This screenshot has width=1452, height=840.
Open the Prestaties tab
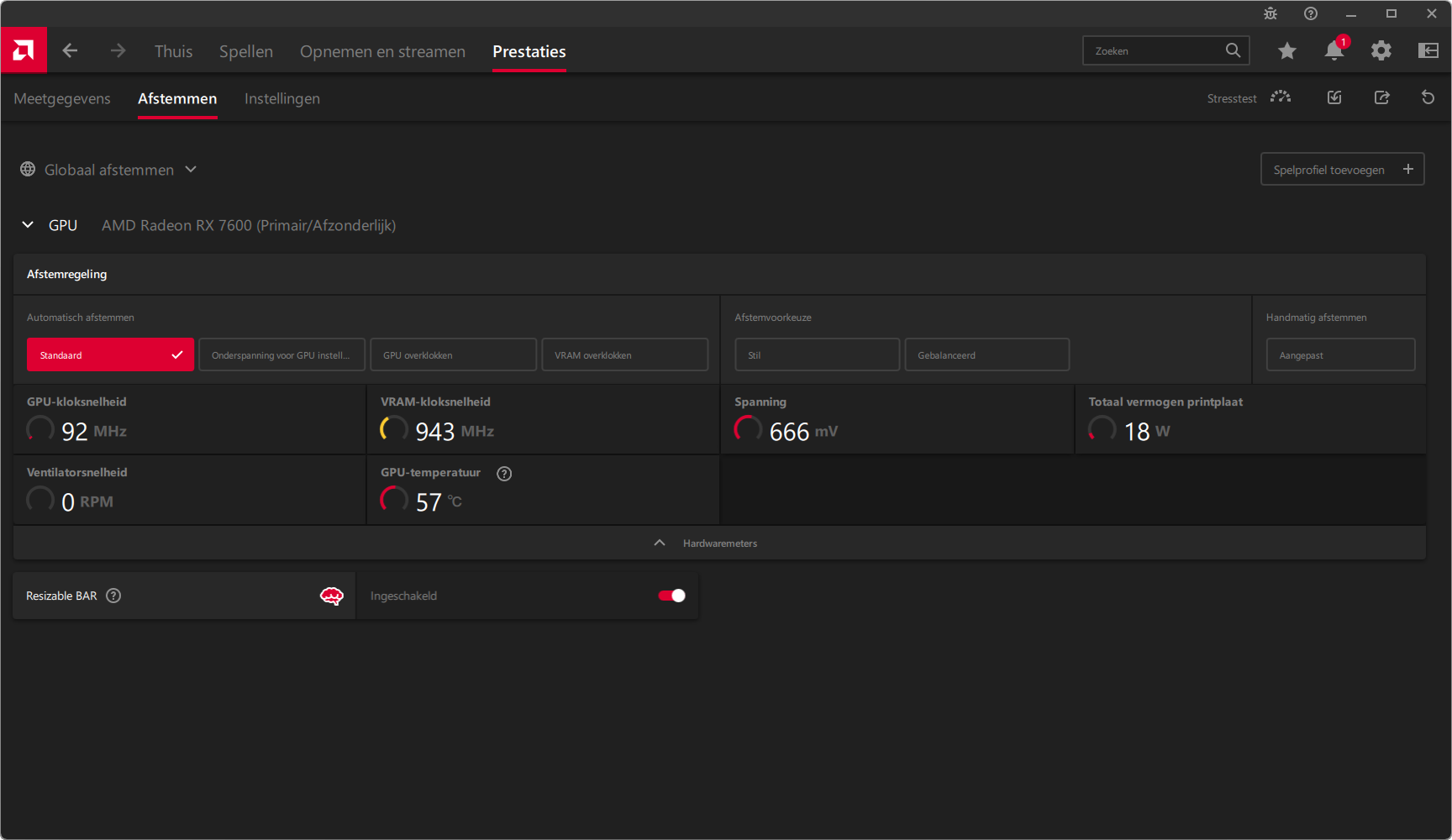pyautogui.click(x=529, y=51)
